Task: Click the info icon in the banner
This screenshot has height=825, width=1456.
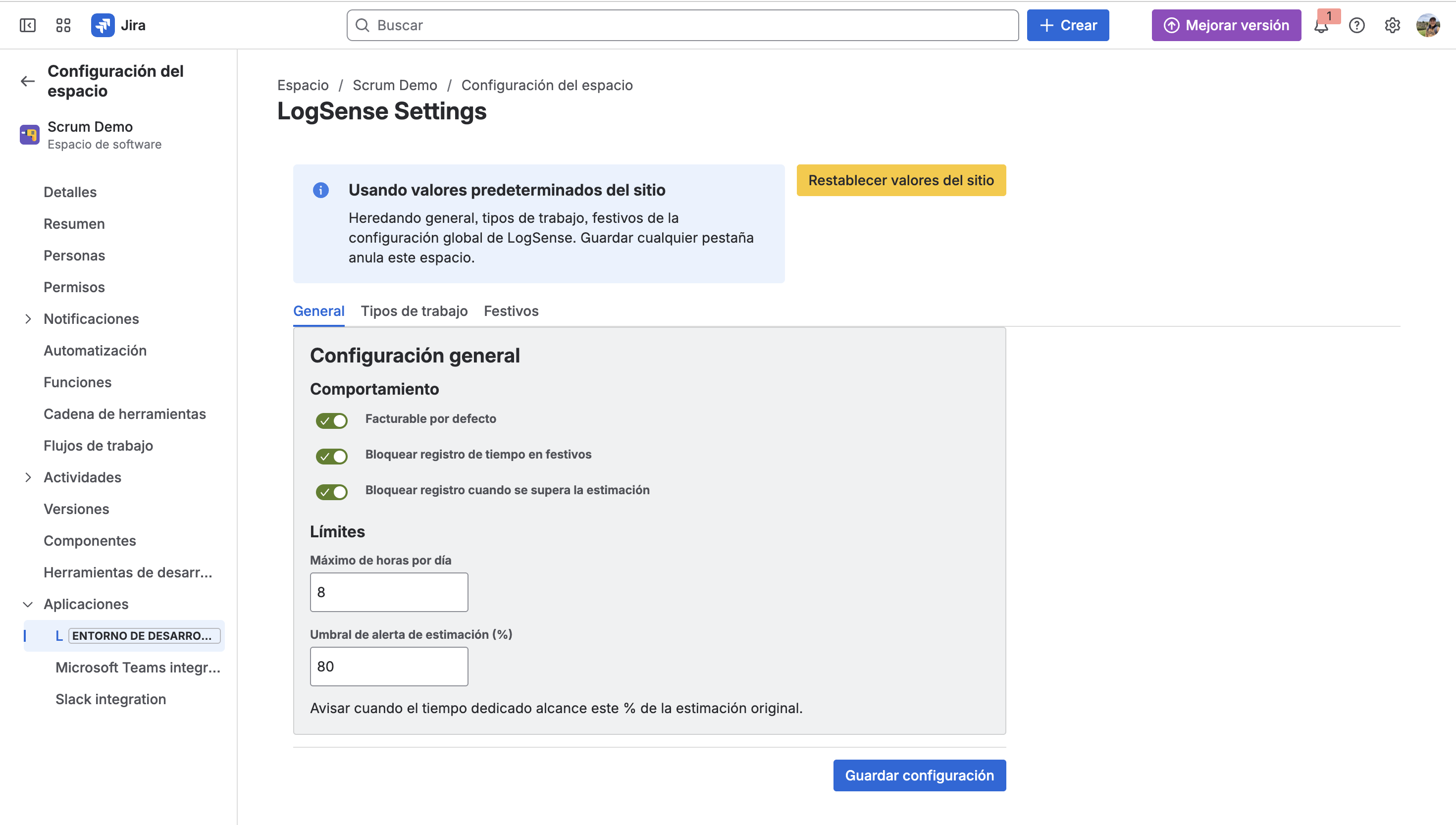Action: click(320, 190)
